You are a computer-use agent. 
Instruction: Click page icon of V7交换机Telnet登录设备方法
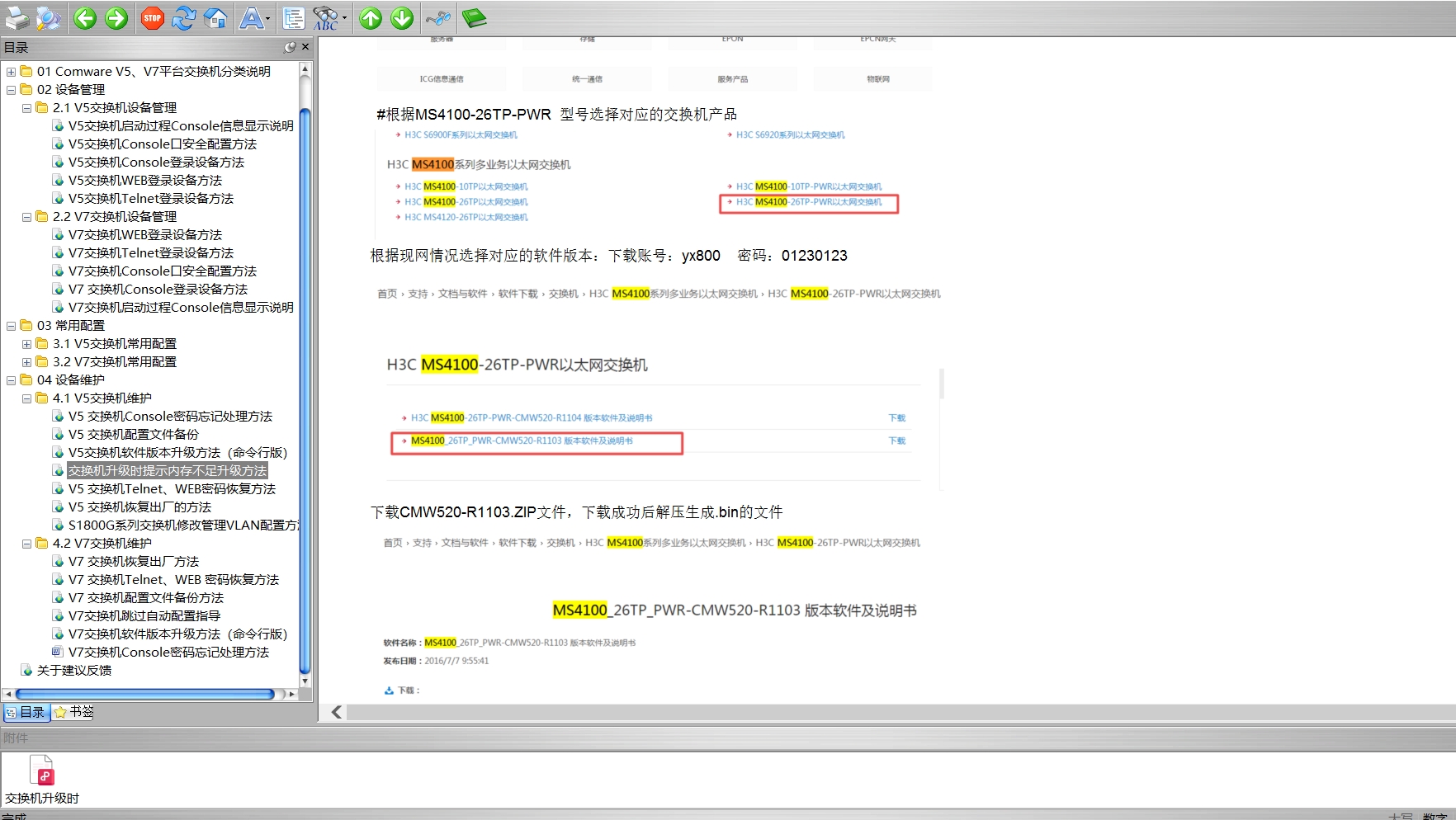click(x=58, y=253)
